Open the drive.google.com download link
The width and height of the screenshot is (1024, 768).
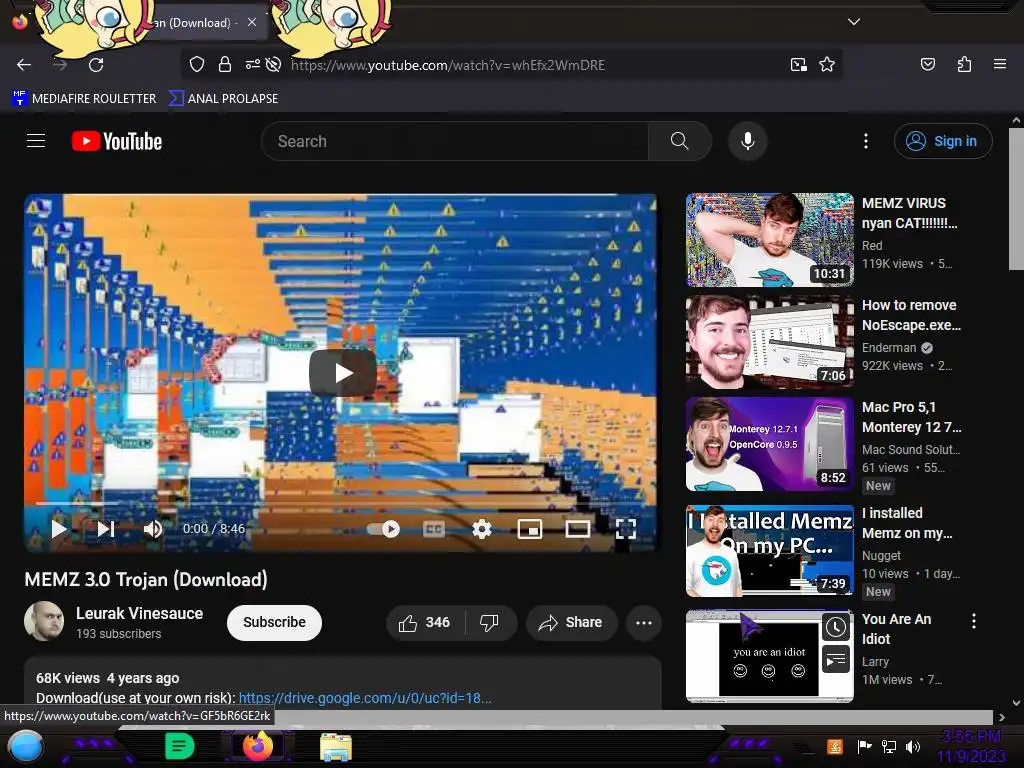[365, 698]
